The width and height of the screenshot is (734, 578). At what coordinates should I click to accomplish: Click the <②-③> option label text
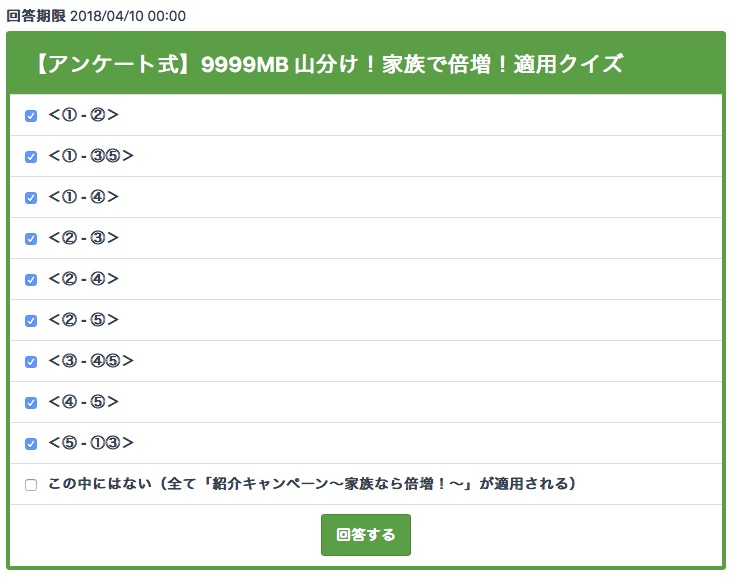[84, 238]
